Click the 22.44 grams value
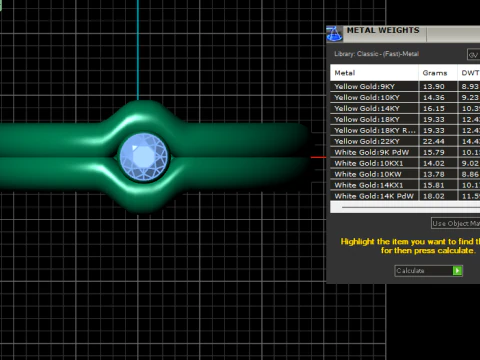Image resolution: width=480 pixels, height=360 pixels. click(434, 142)
